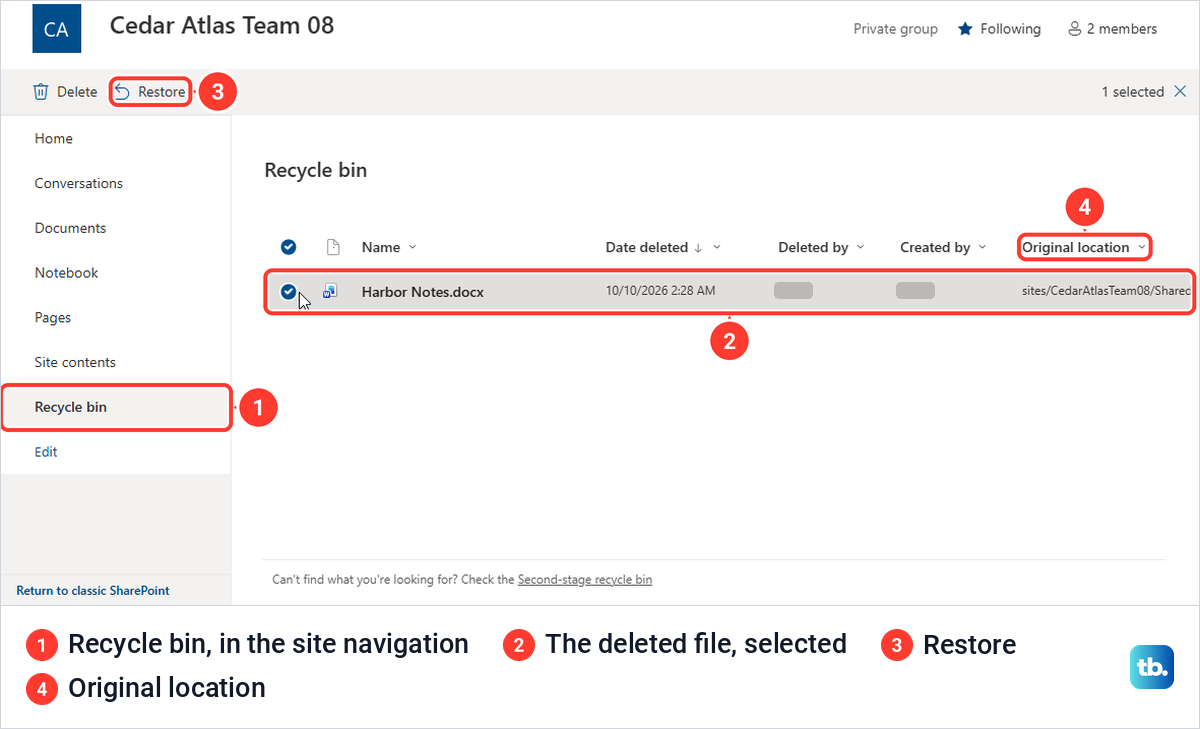This screenshot has height=729, width=1200.
Task: Click the Following star icon
Action: tap(965, 29)
